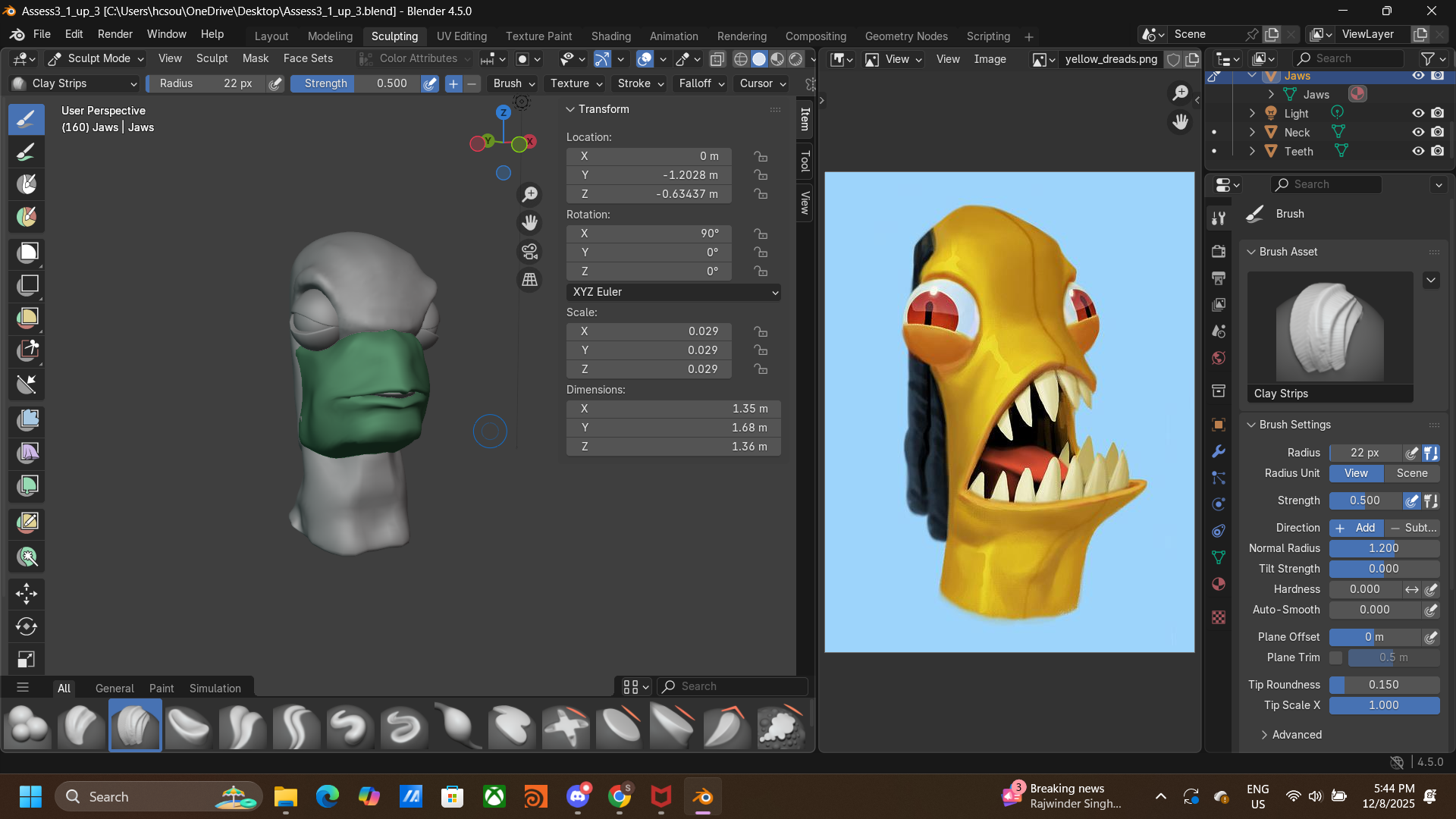Click the toggle camera view icon
The width and height of the screenshot is (1456, 819).
tap(529, 251)
